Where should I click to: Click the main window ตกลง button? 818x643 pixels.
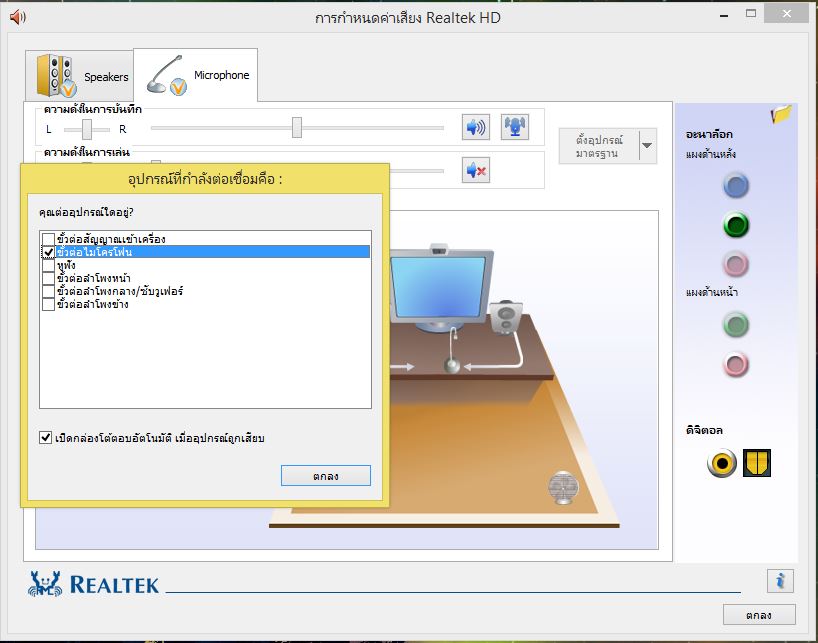coord(759,615)
